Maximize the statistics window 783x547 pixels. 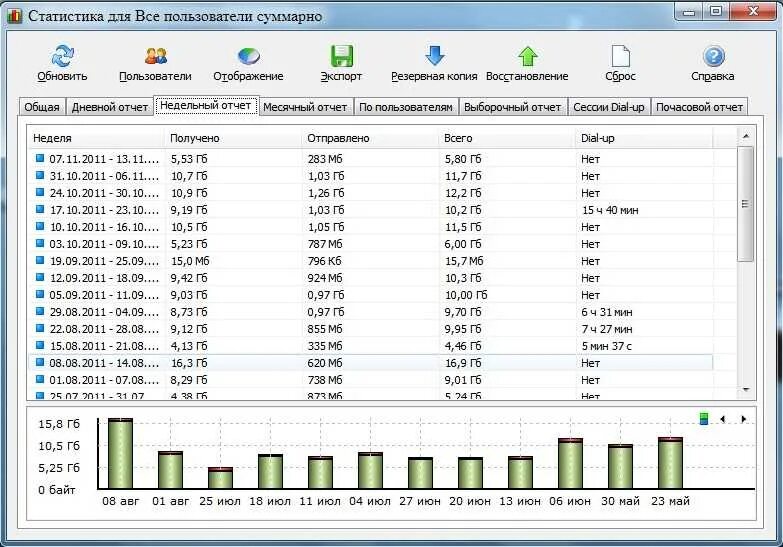pyautogui.click(x=716, y=12)
